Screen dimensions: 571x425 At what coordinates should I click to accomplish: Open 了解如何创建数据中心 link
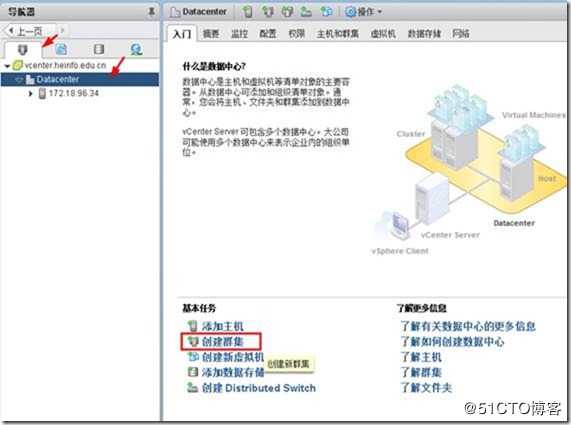(x=453, y=342)
